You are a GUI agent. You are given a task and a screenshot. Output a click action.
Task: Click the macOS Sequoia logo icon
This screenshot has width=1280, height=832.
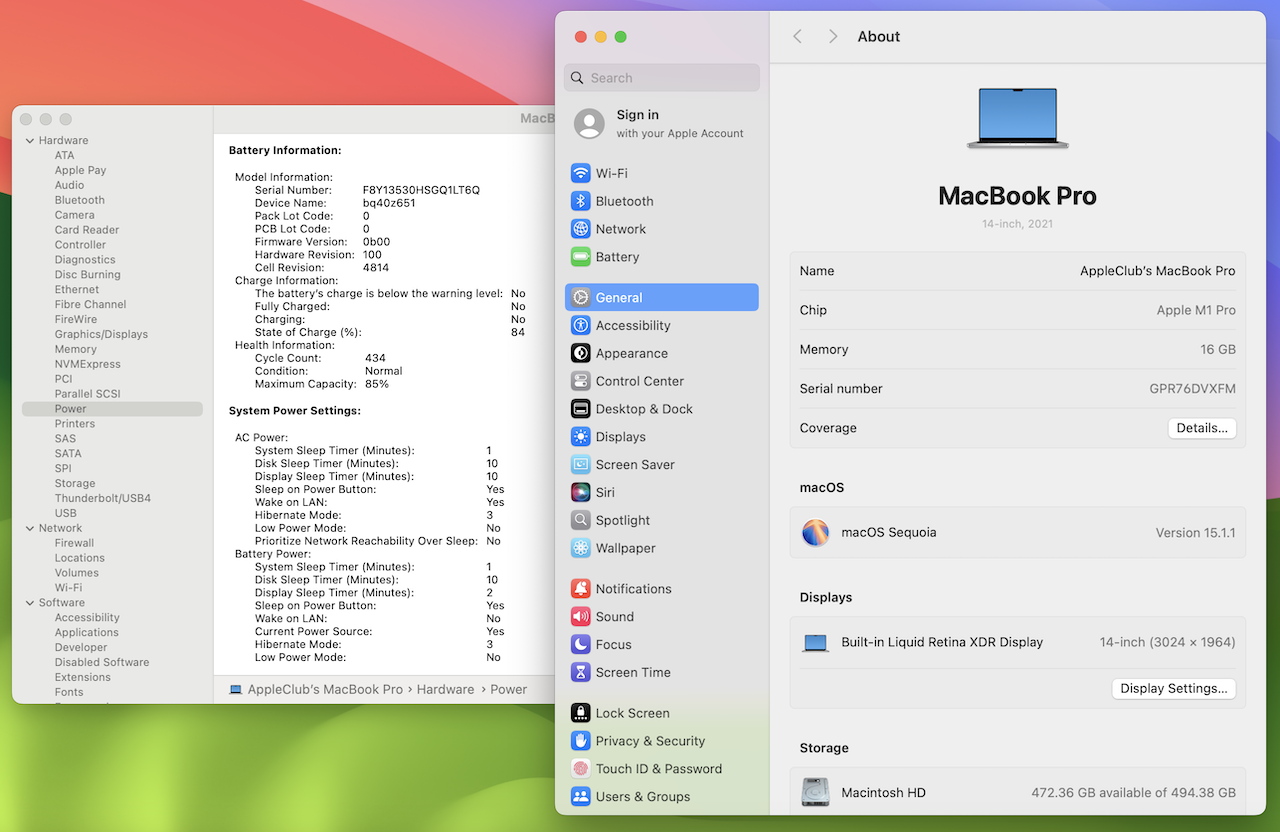pos(816,533)
